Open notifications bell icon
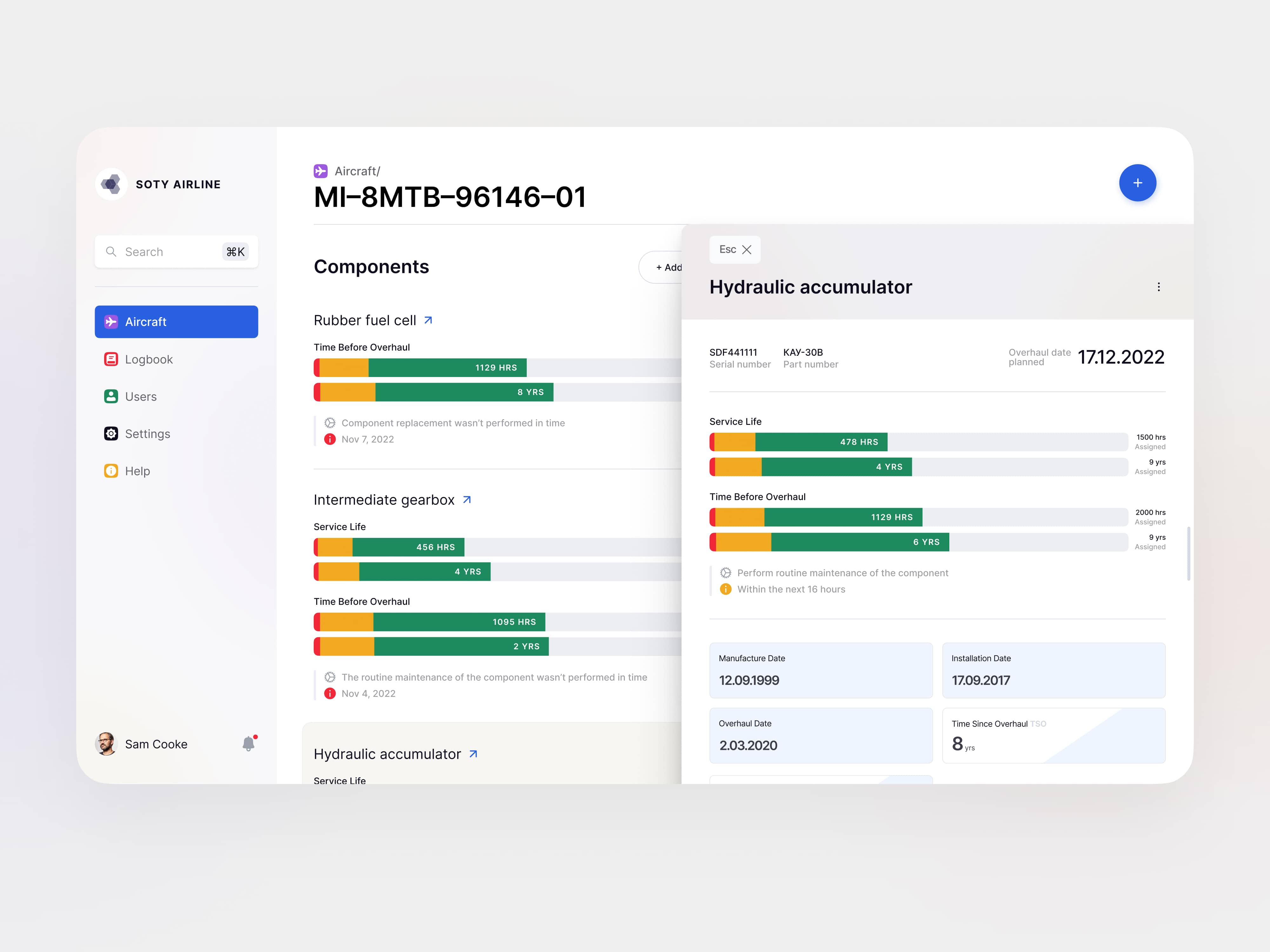This screenshot has height=952, width=1270. 248,744
